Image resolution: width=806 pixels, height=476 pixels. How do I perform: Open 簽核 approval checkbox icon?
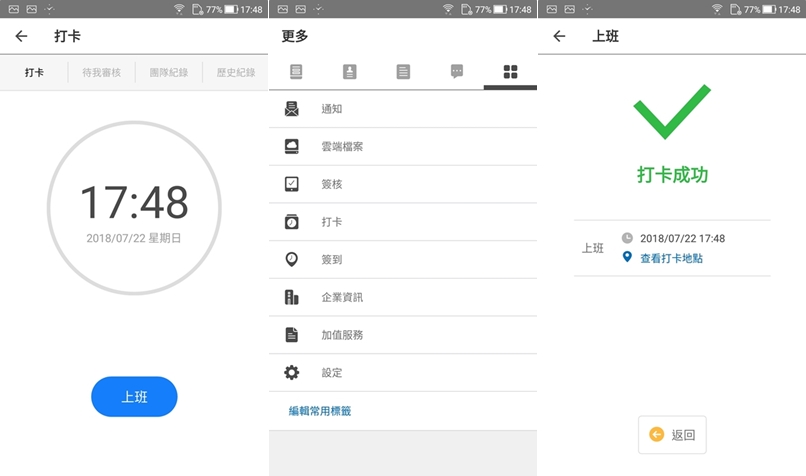(292, 184)
